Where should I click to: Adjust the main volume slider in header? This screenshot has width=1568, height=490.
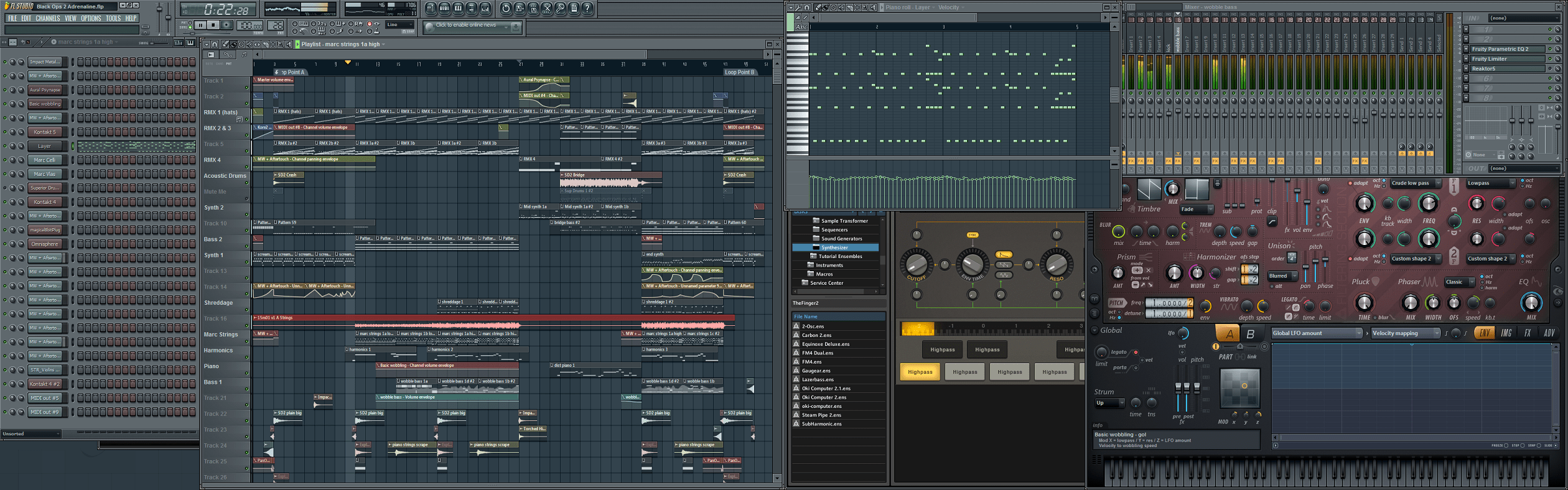[159, 17]
